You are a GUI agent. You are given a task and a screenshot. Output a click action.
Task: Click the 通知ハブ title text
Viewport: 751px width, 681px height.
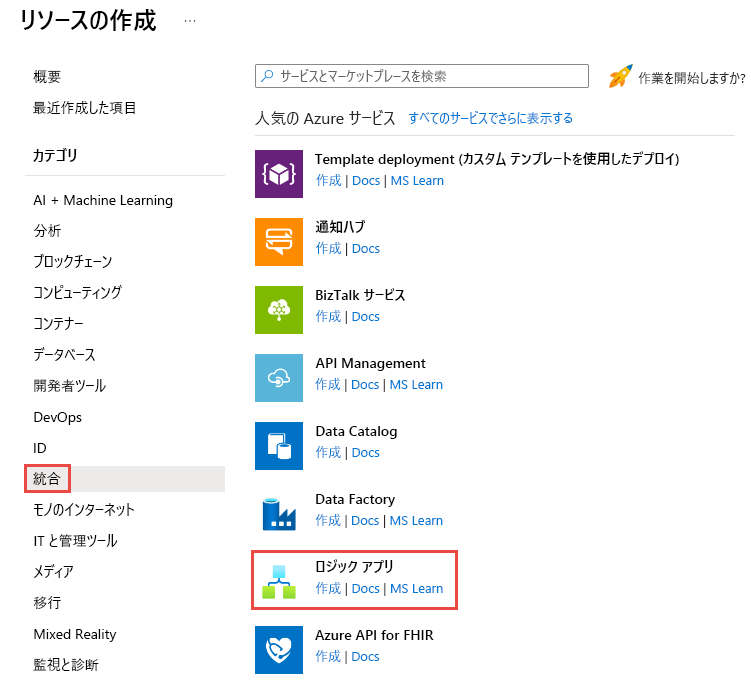pos(340,227)
